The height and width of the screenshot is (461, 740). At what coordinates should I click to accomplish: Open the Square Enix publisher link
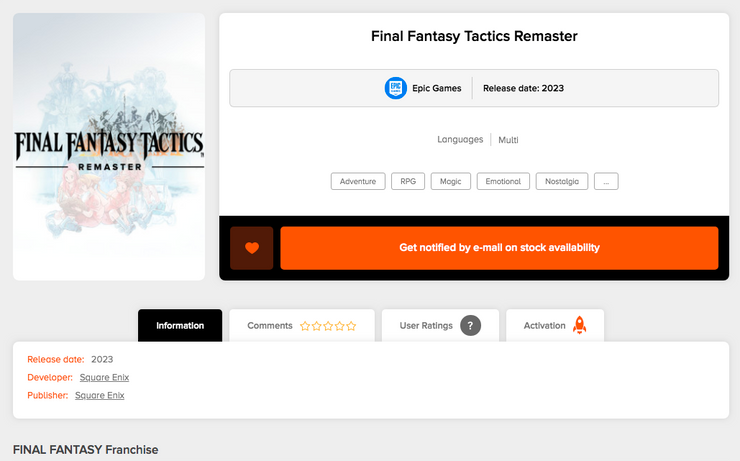point(99,395)
